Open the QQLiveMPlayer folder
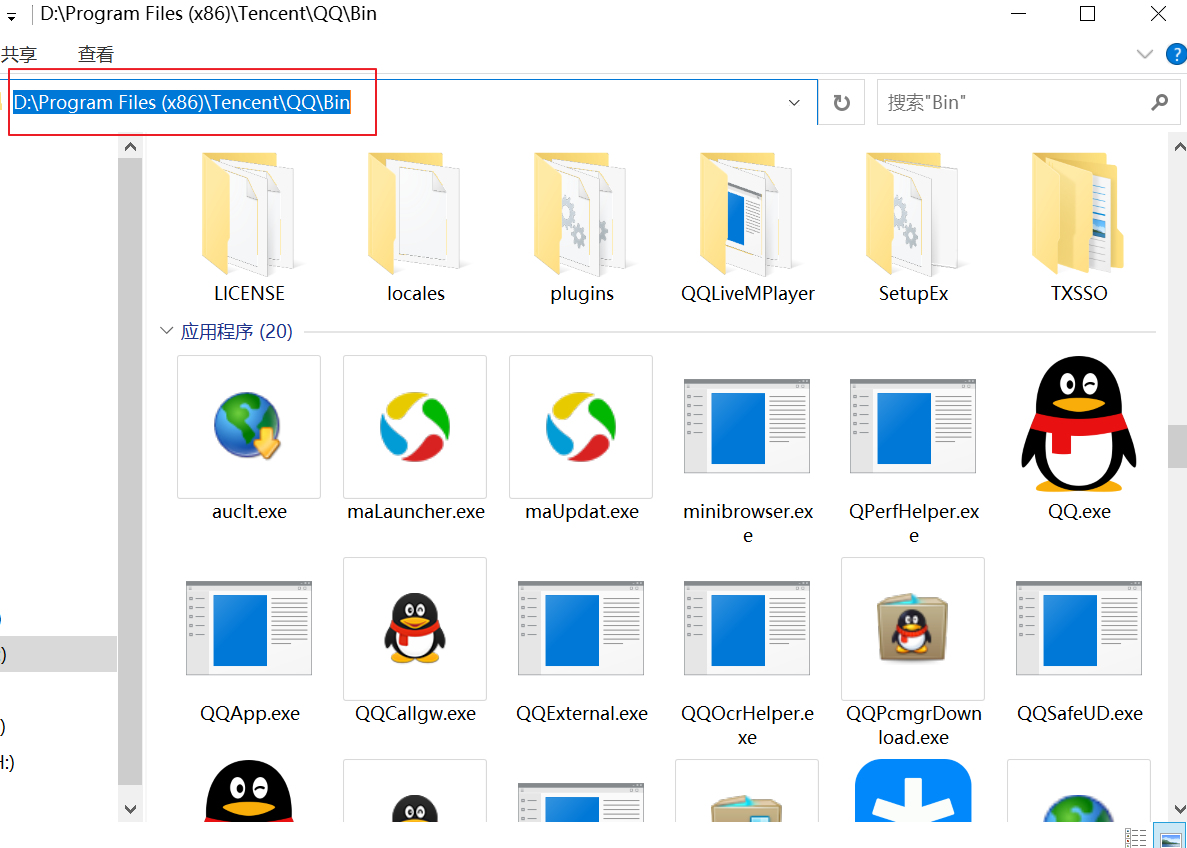 coord(748,215)
